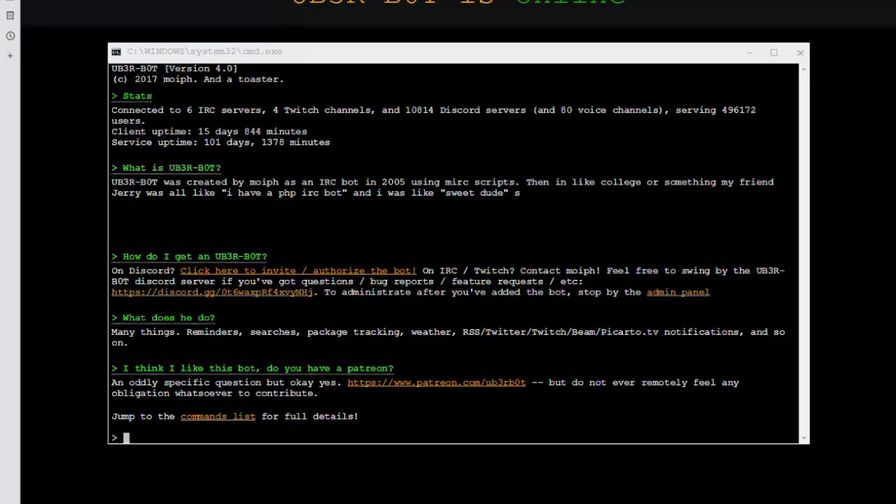This screenshot has width=896, height=504.
Task: Click the C:\WINDOWS\system32\cmd.exe title text
Action: [x=205, y=51]
